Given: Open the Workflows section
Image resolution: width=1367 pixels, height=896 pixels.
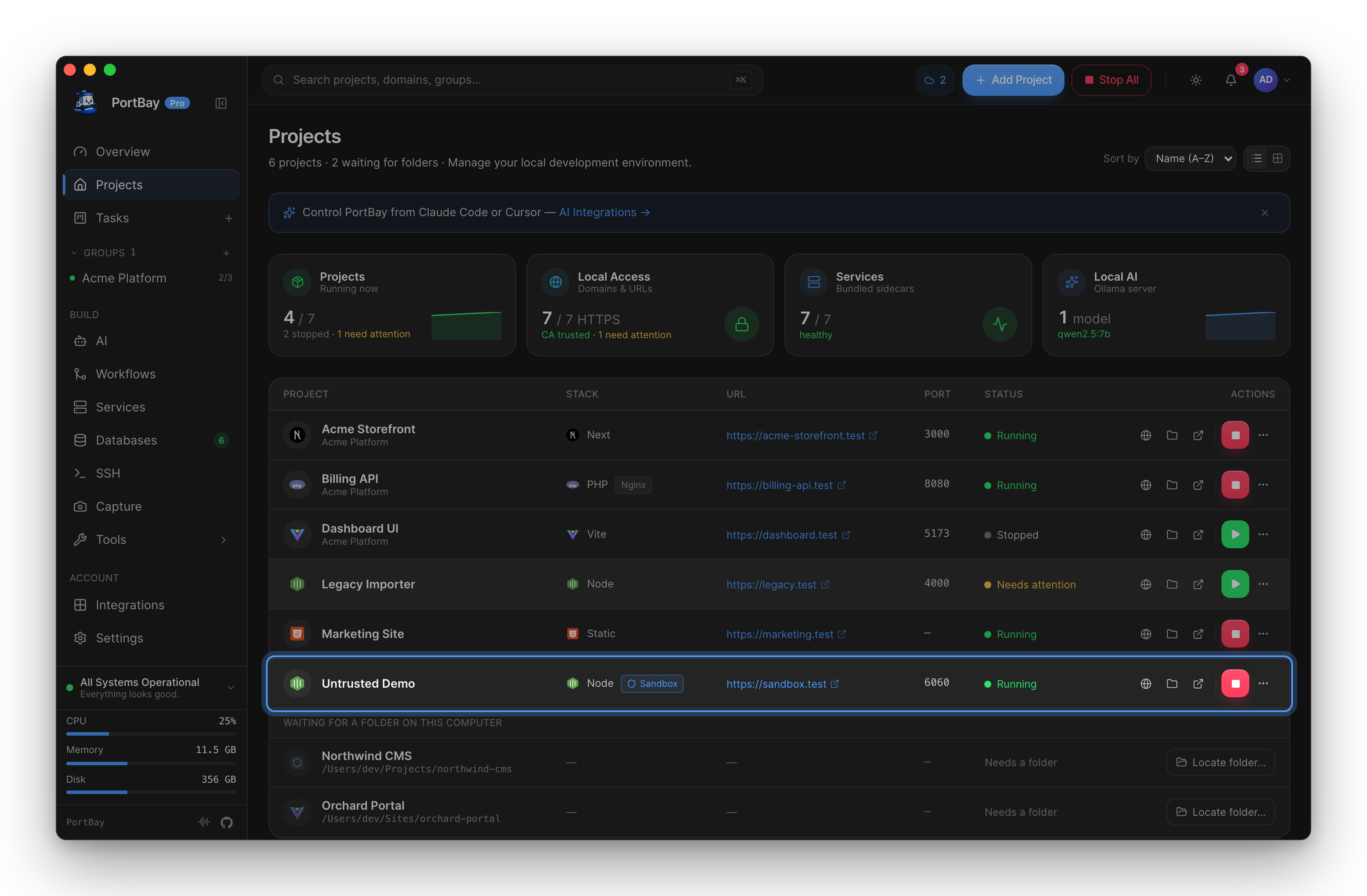Looking at the screenshot, I should [151, 374].
